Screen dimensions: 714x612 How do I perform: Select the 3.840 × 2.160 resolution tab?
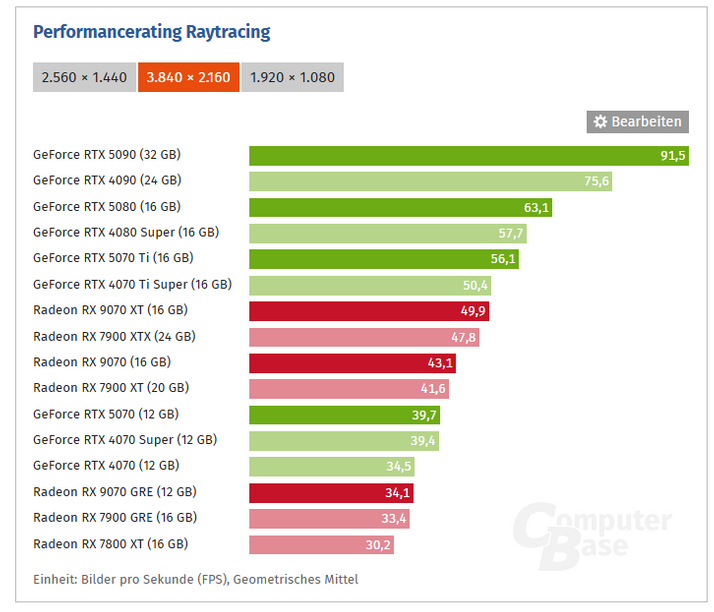tap(188, 77)
